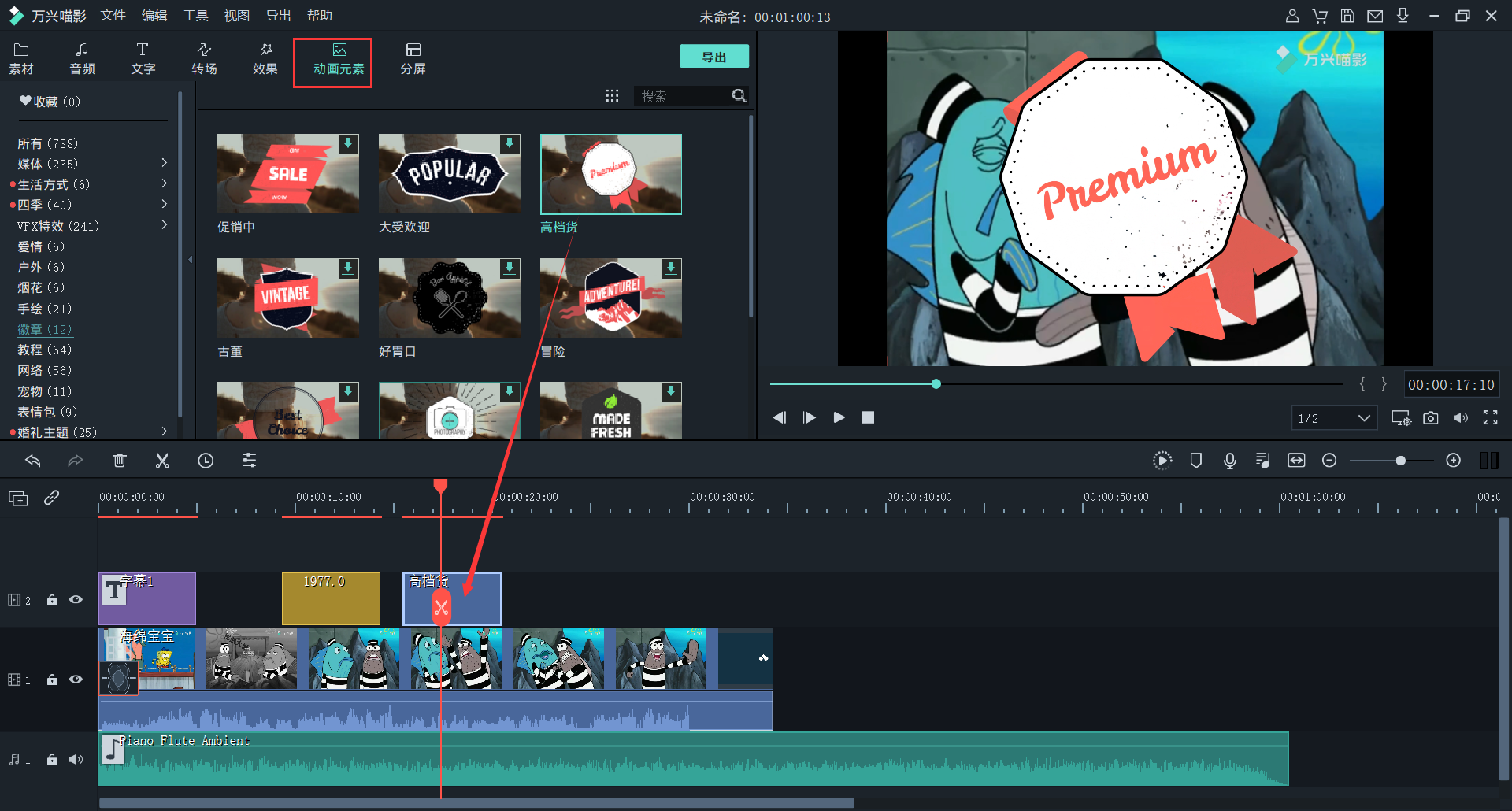1512x811 pixels.
Task: Click the undo arrow icon
Action: [33, 461]
